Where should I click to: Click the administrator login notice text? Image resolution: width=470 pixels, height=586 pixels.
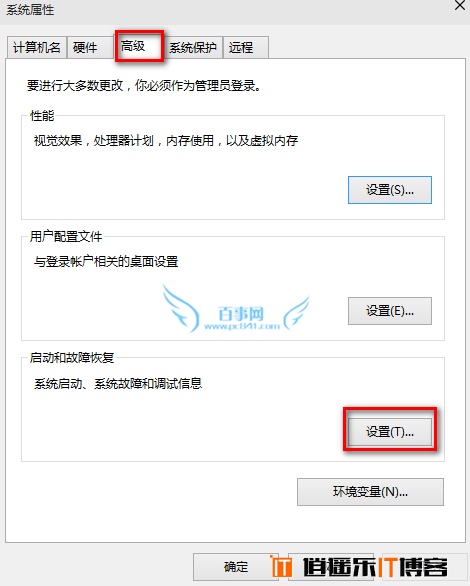point(144,86)
